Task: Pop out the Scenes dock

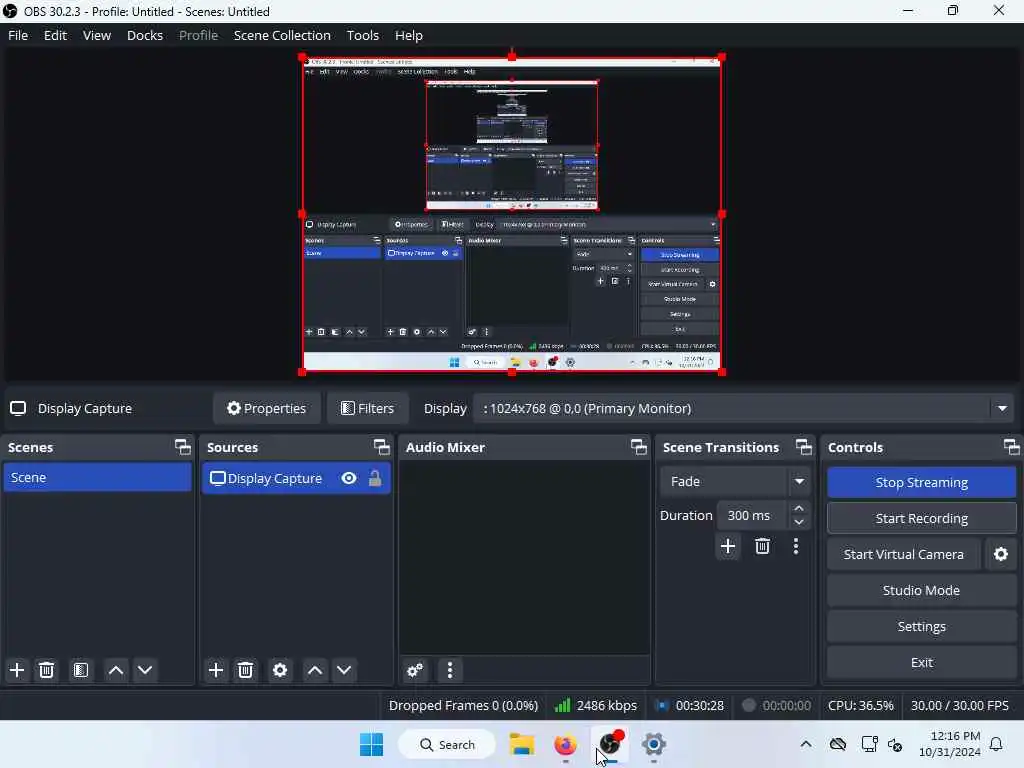Action: click(183, 447)
